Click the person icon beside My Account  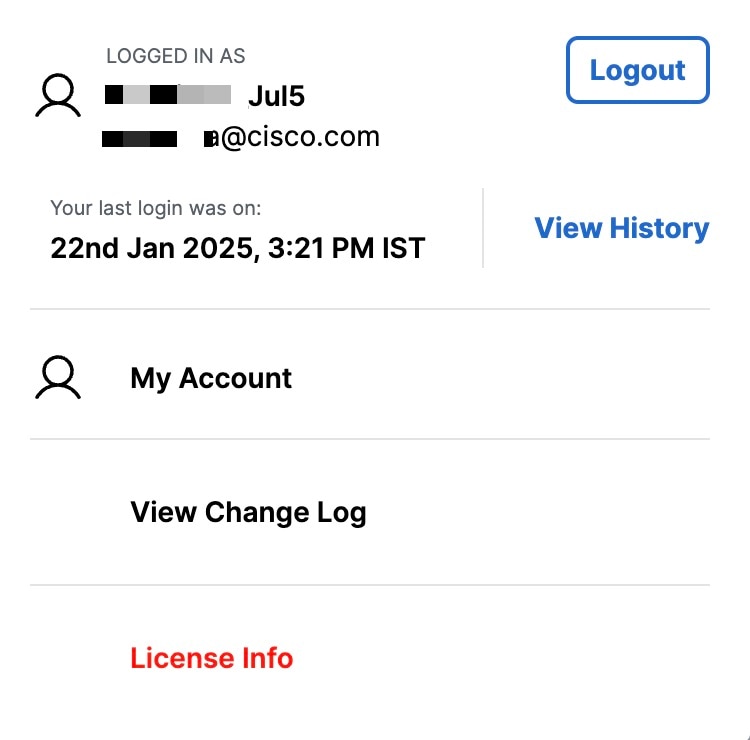point(58,377)
